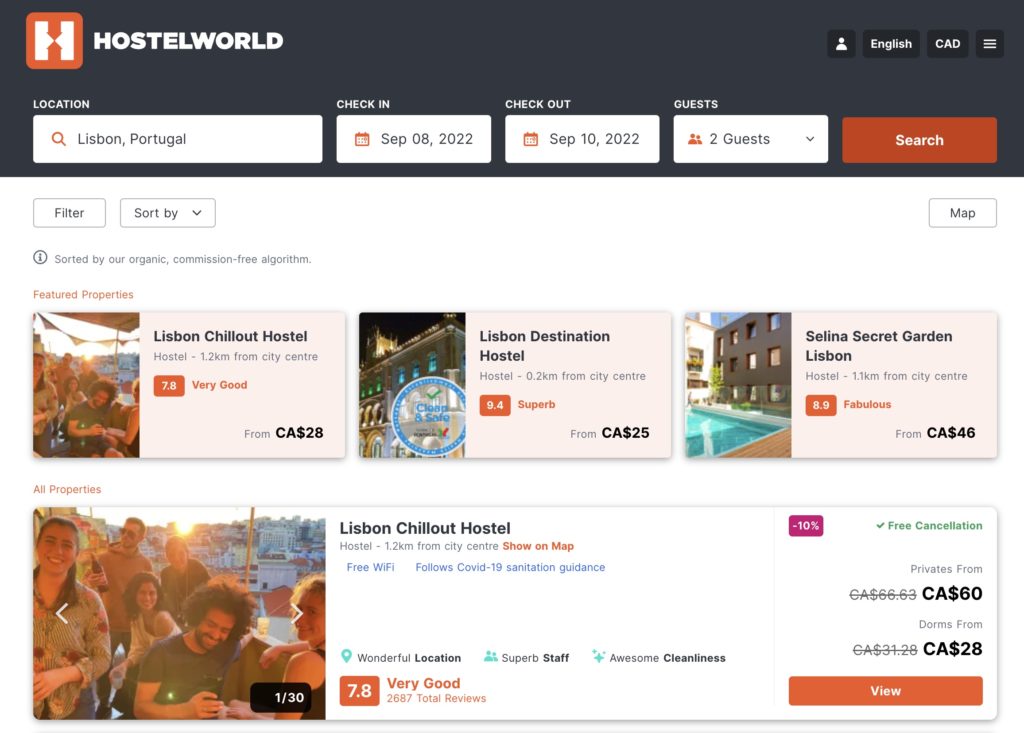Click the search magnifier icon in Location field
The image size is (1024, 733).
(x=58, y=139)
